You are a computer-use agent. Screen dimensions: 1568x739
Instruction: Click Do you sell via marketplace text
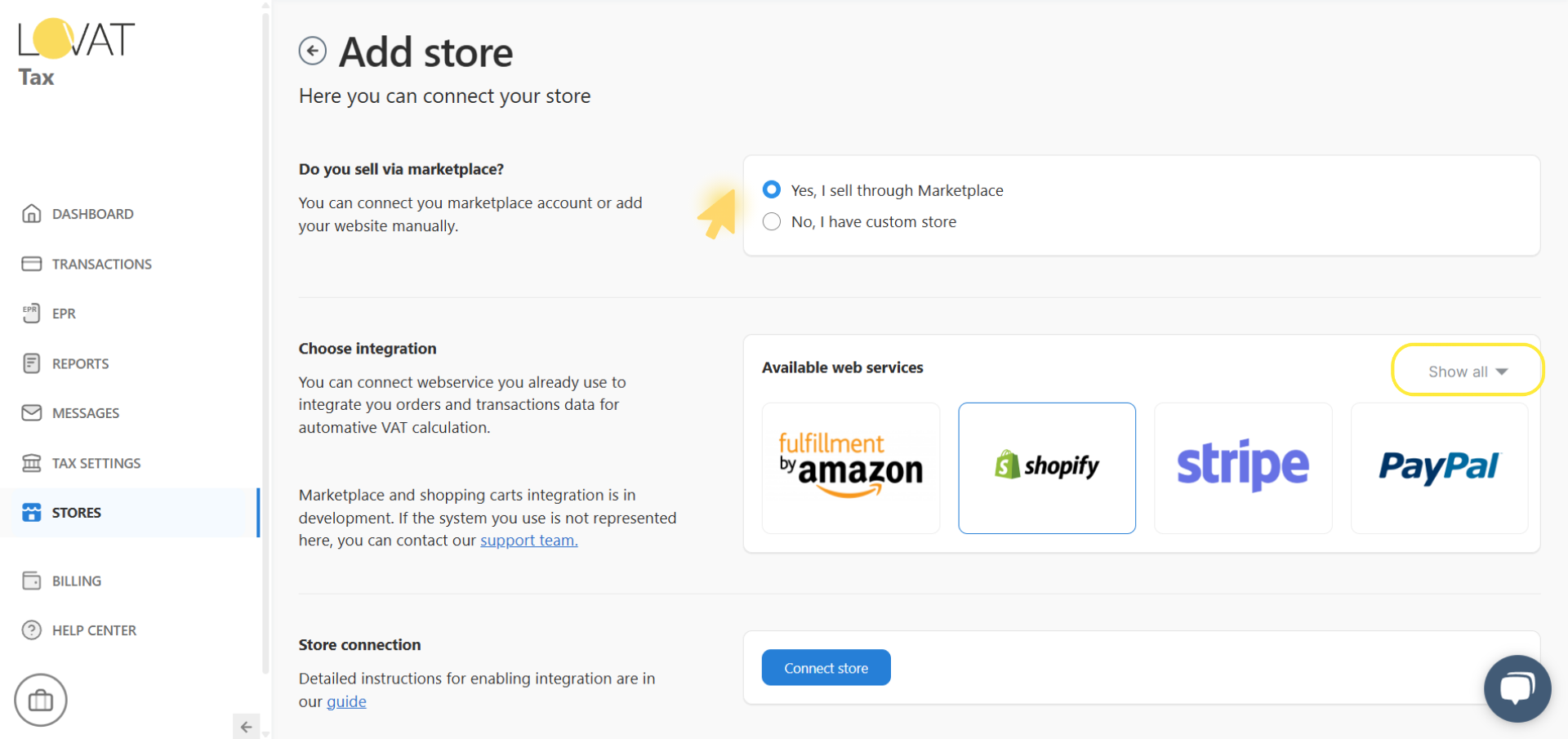pyautogui.click(x=401, y=169)
